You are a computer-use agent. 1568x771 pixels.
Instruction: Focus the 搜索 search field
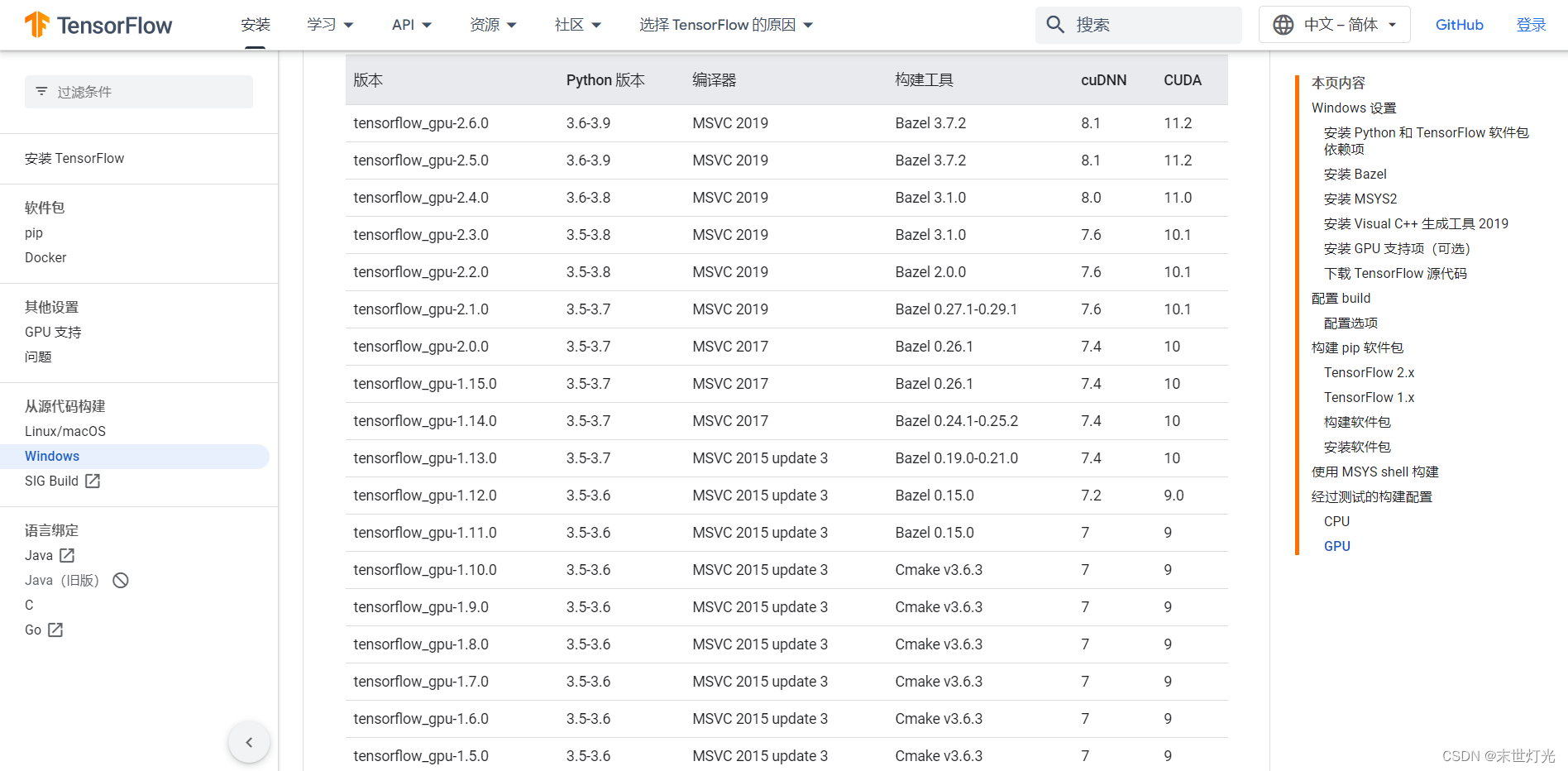click(1139, 25)
